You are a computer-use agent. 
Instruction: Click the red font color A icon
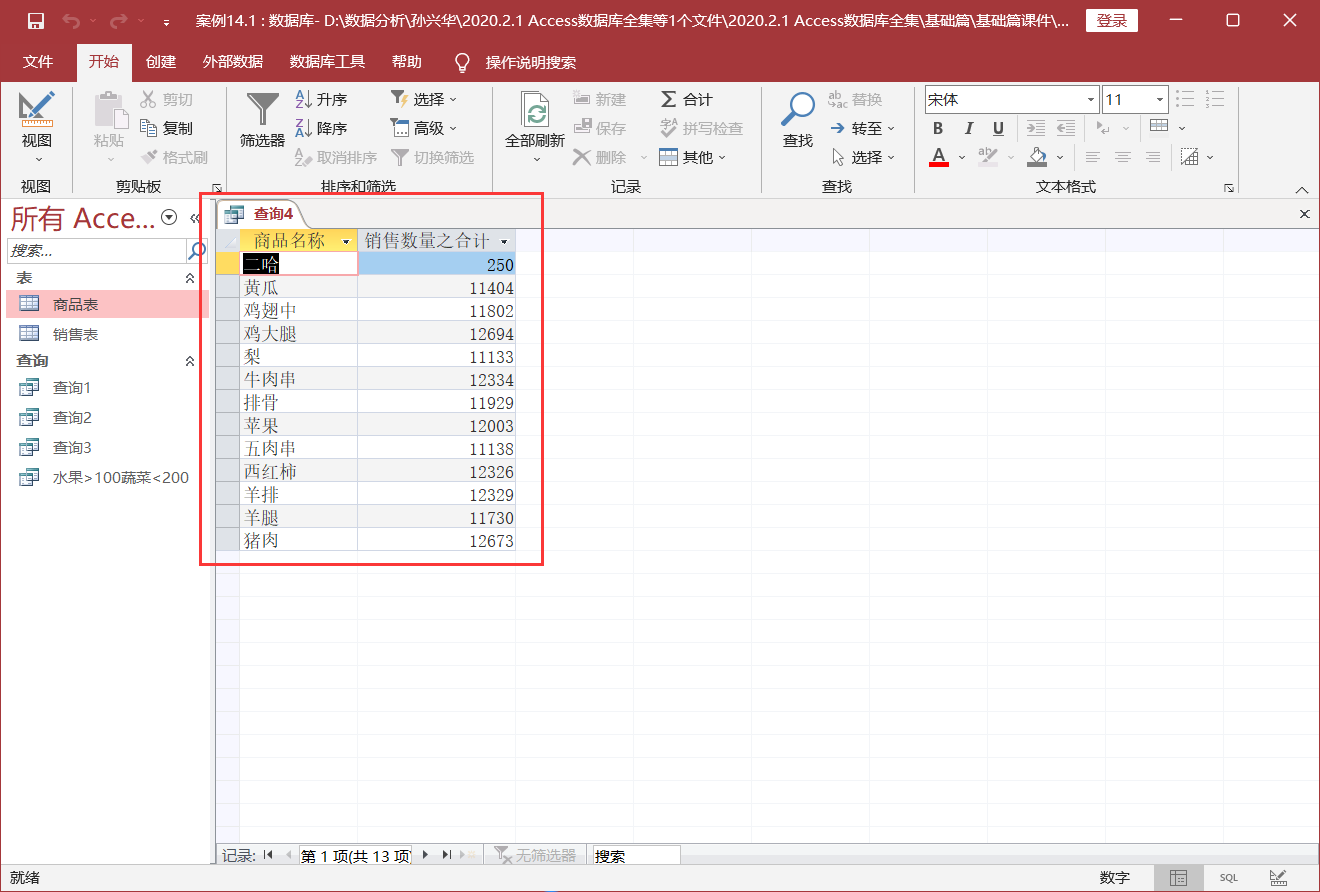[x=938, y=157]
